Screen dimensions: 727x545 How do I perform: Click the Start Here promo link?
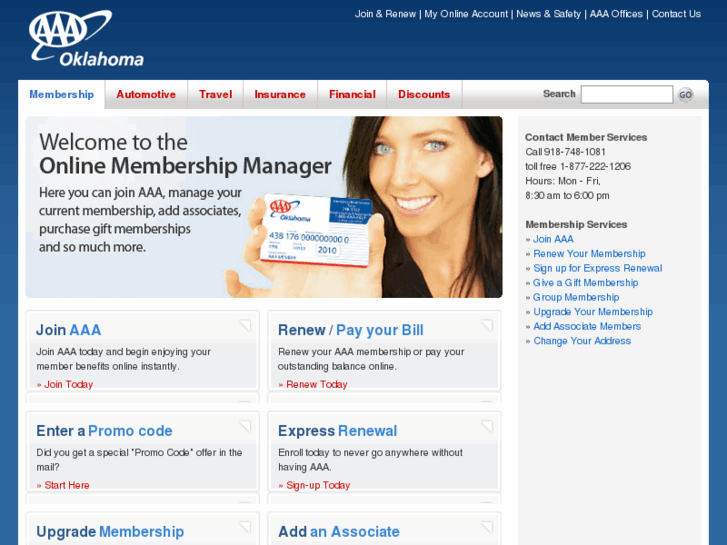click(67, 485)
